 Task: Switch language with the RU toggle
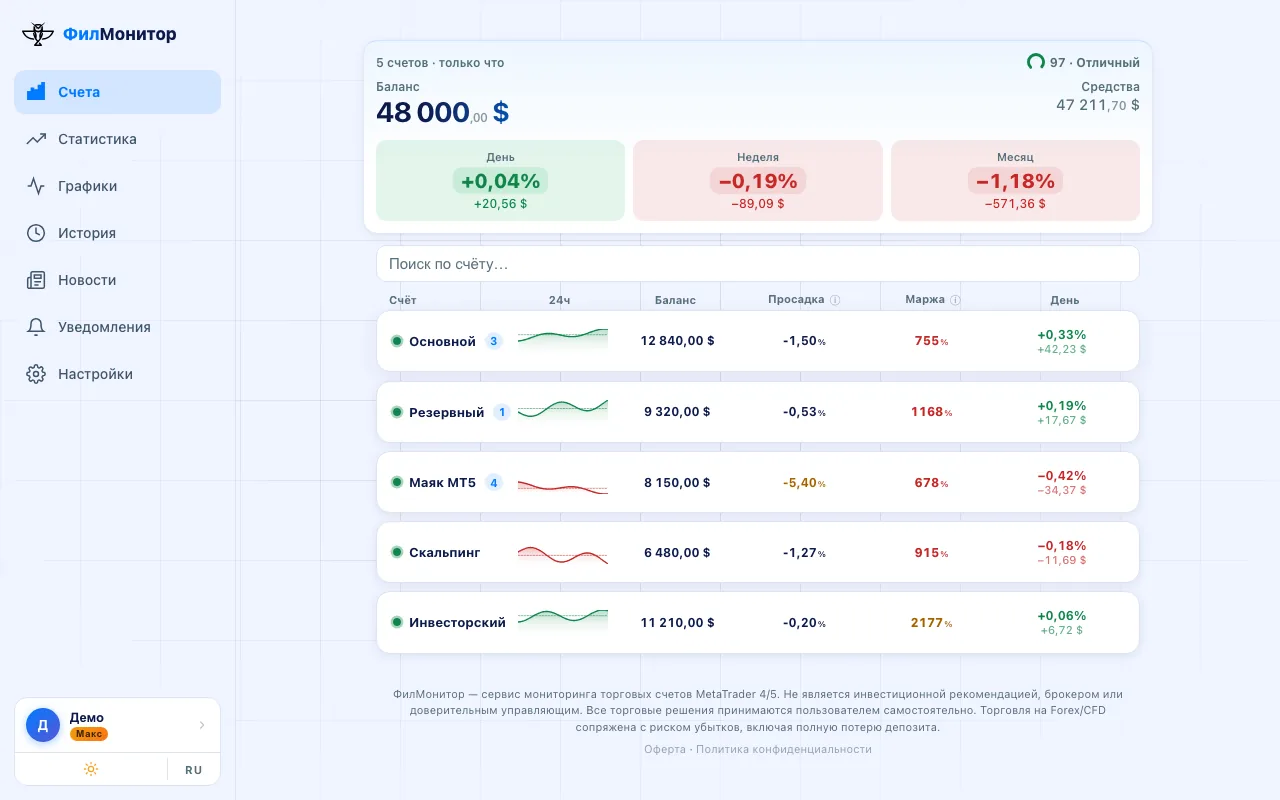193,770
